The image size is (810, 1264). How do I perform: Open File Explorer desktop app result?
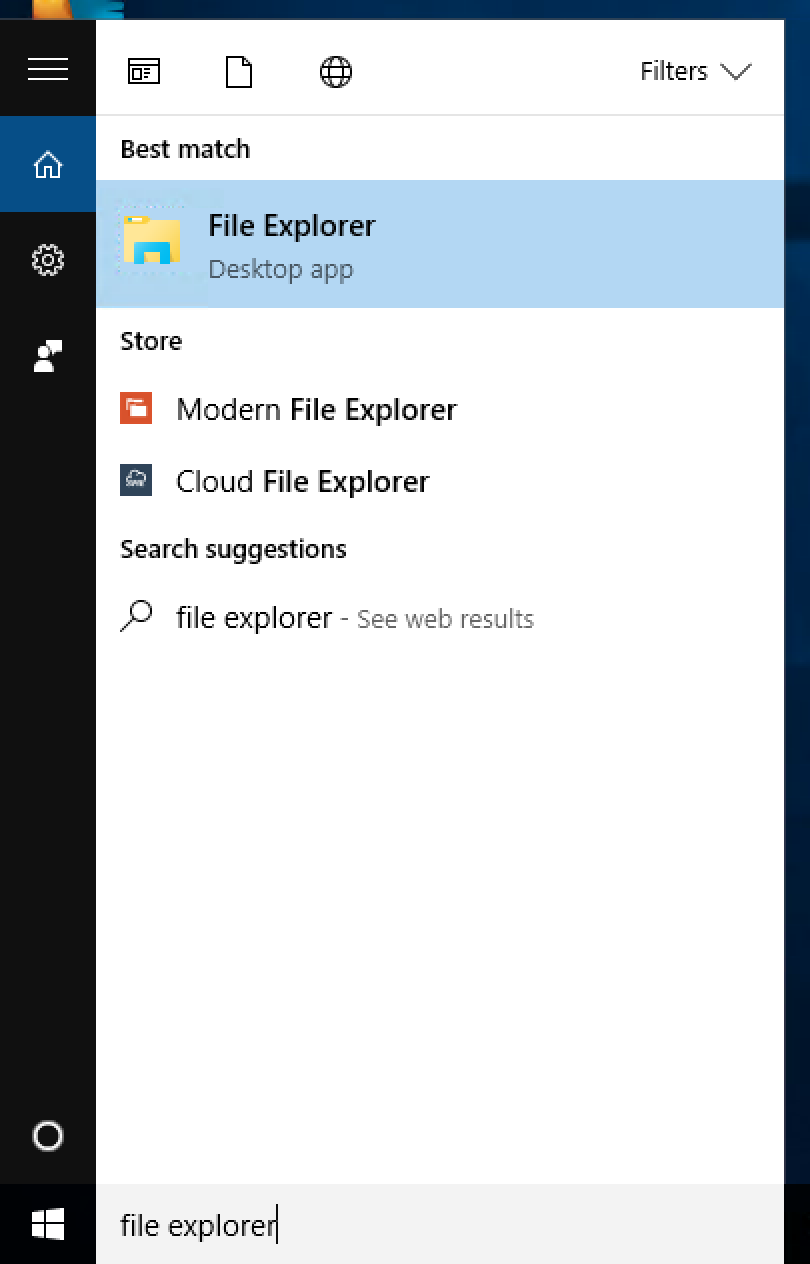440,244
